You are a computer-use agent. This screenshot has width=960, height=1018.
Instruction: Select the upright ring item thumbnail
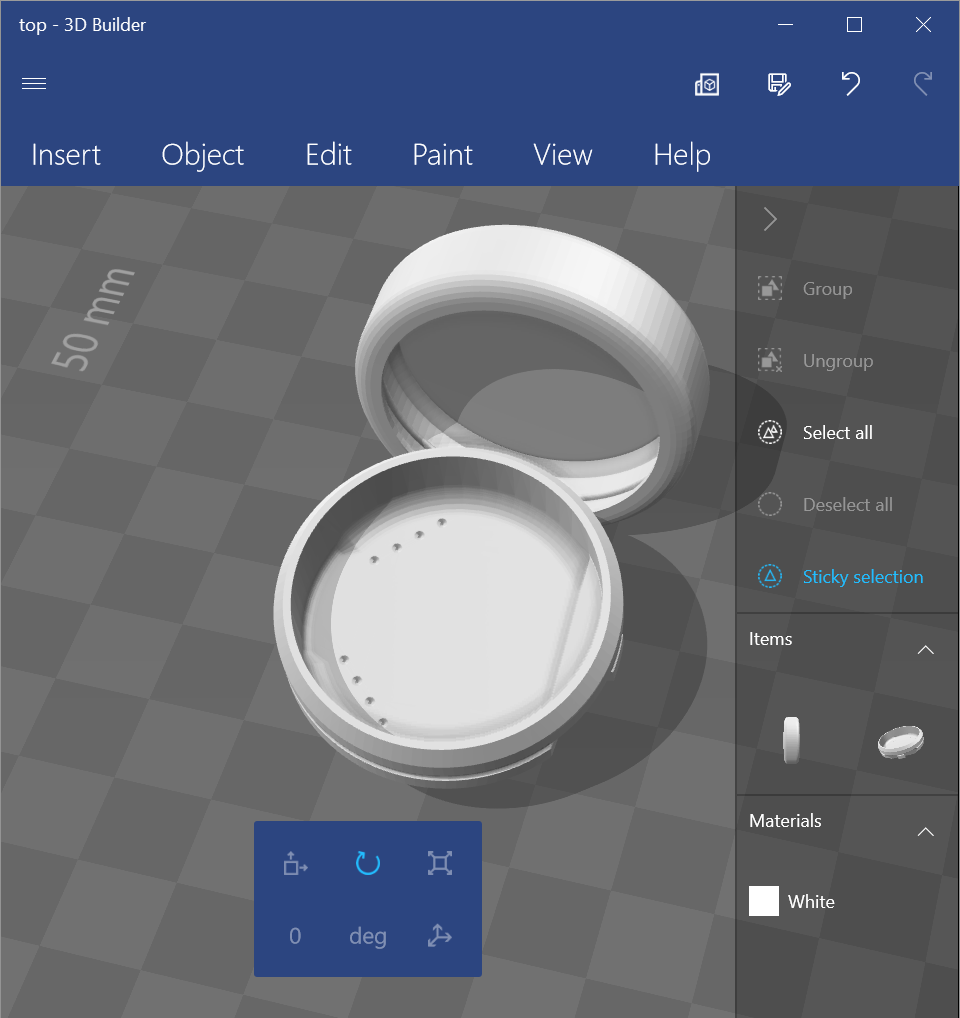[791, 740]
